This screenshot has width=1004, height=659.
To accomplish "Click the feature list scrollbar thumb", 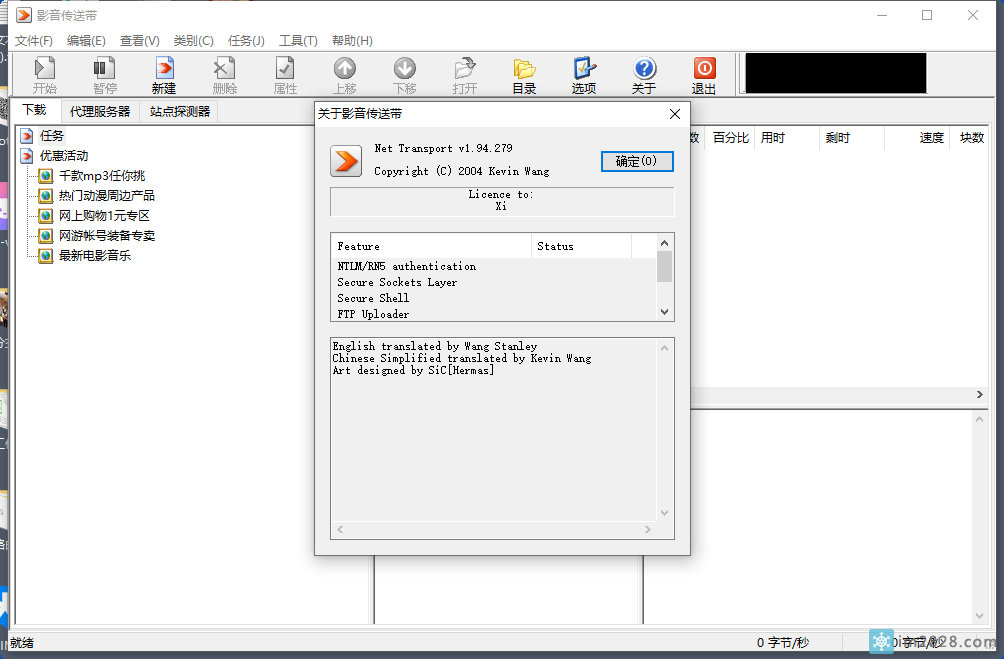I will click(665, 266).
